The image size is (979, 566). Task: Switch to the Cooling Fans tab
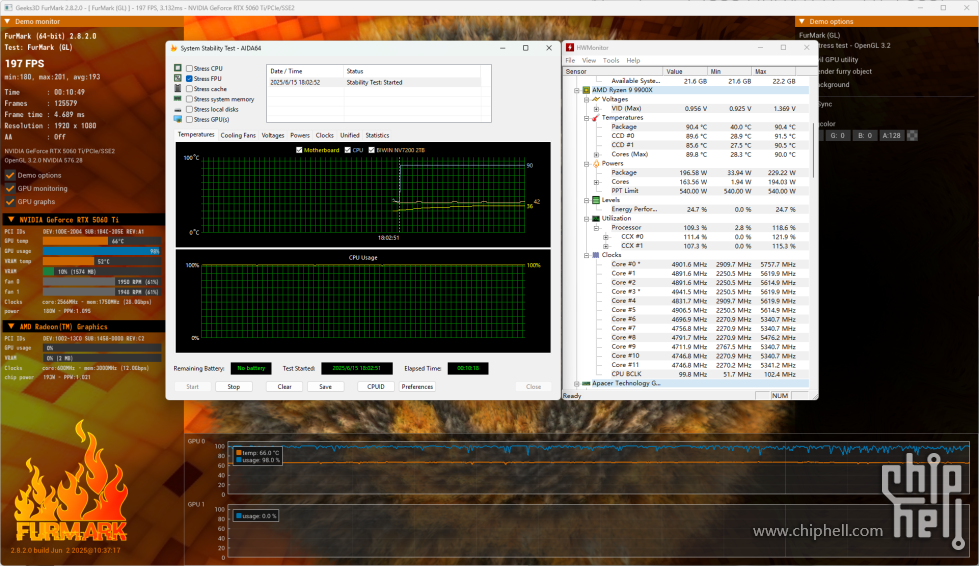pos(238,135)
